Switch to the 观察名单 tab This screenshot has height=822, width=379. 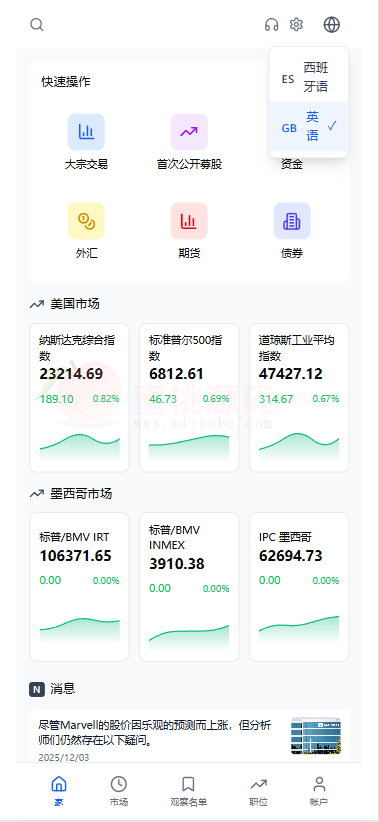coord(188,792)
